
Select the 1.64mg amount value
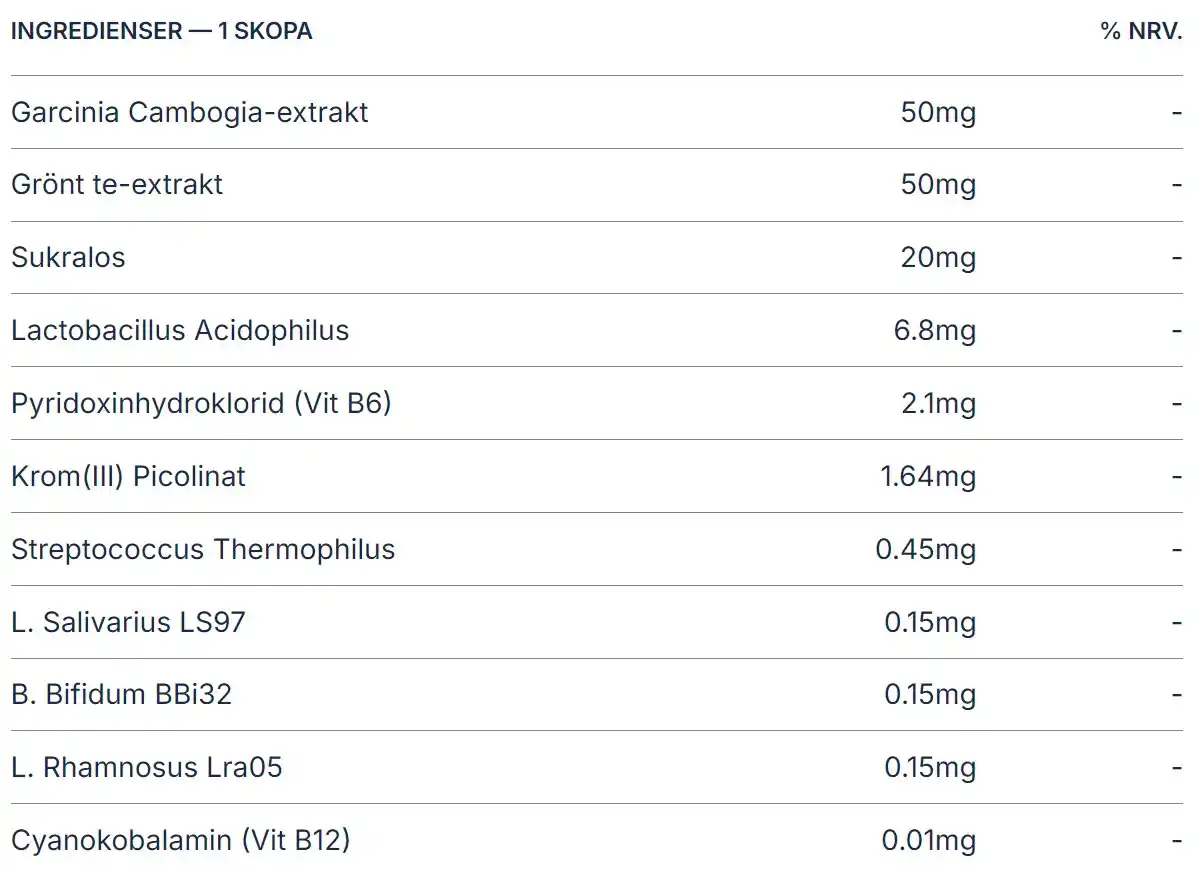point(928,477)
